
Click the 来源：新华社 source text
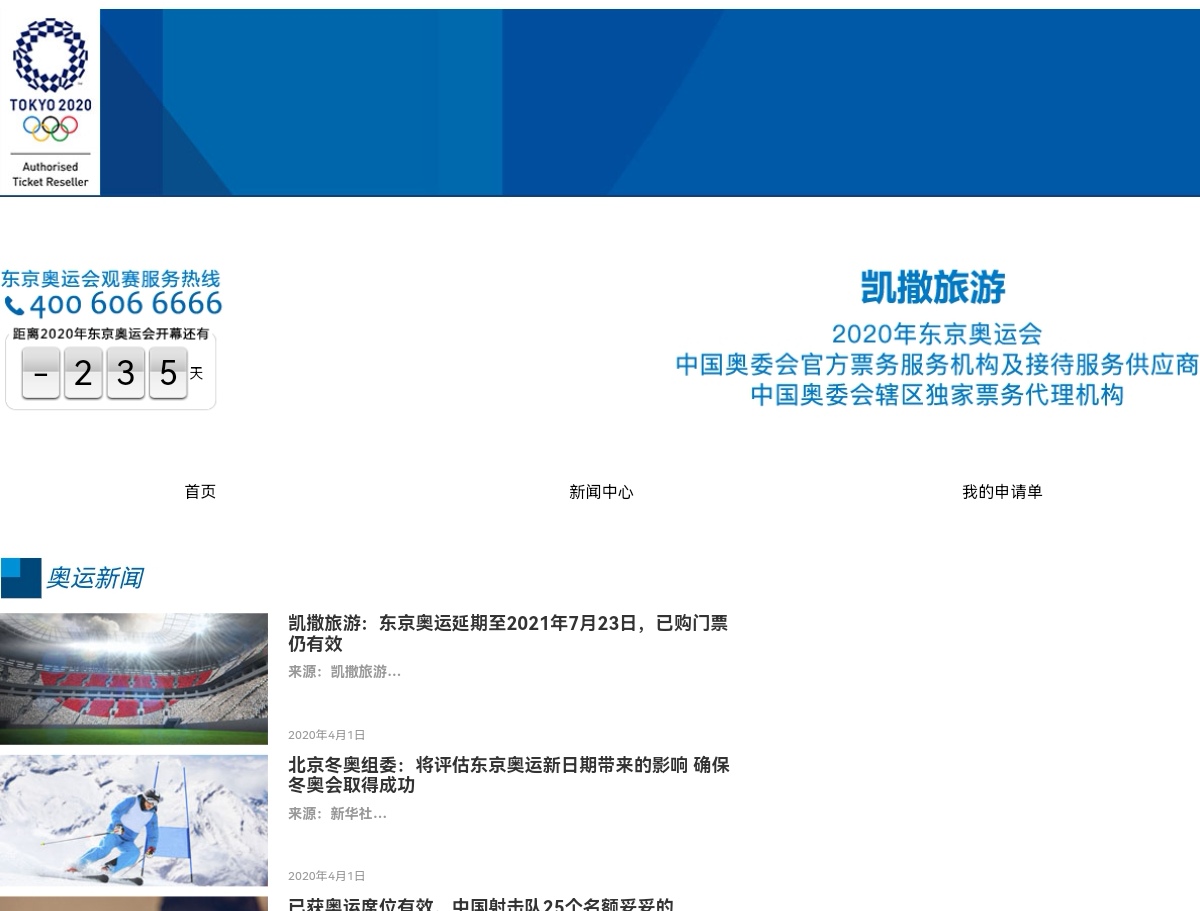tap(337, 814)
